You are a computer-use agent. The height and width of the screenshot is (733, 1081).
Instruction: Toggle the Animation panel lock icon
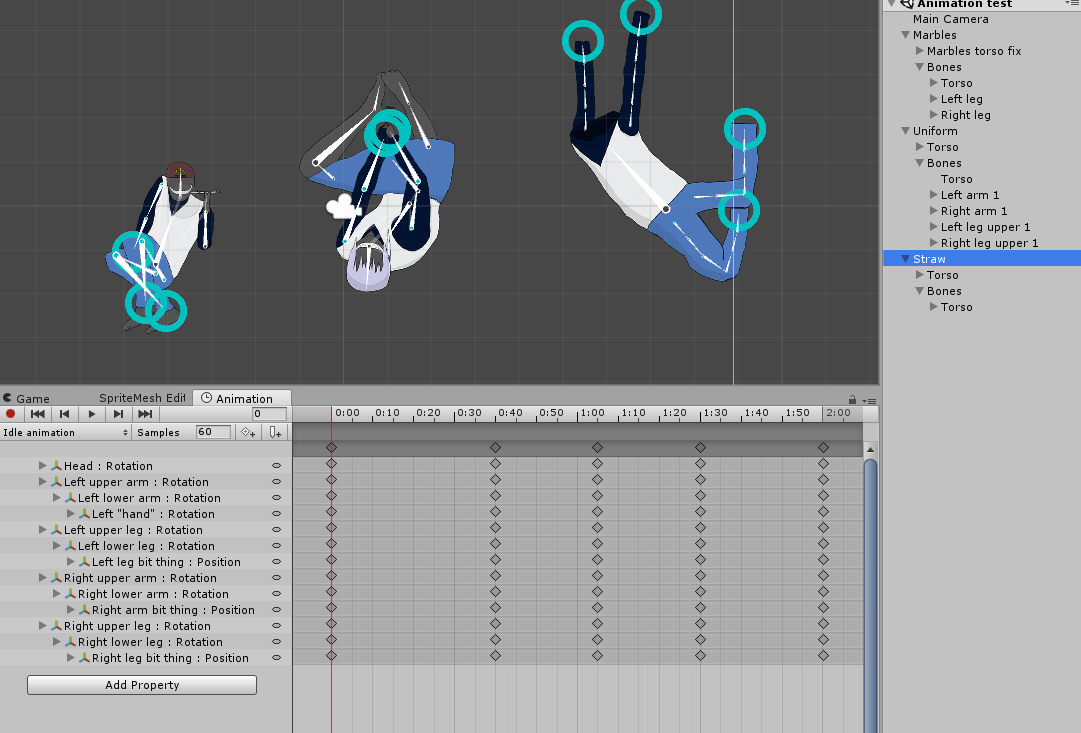pos(852,400)
